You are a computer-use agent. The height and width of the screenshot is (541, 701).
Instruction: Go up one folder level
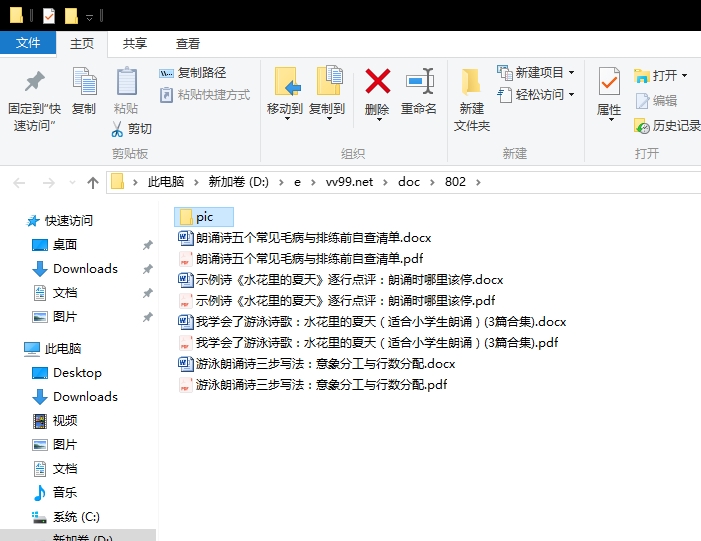(93, 182)
